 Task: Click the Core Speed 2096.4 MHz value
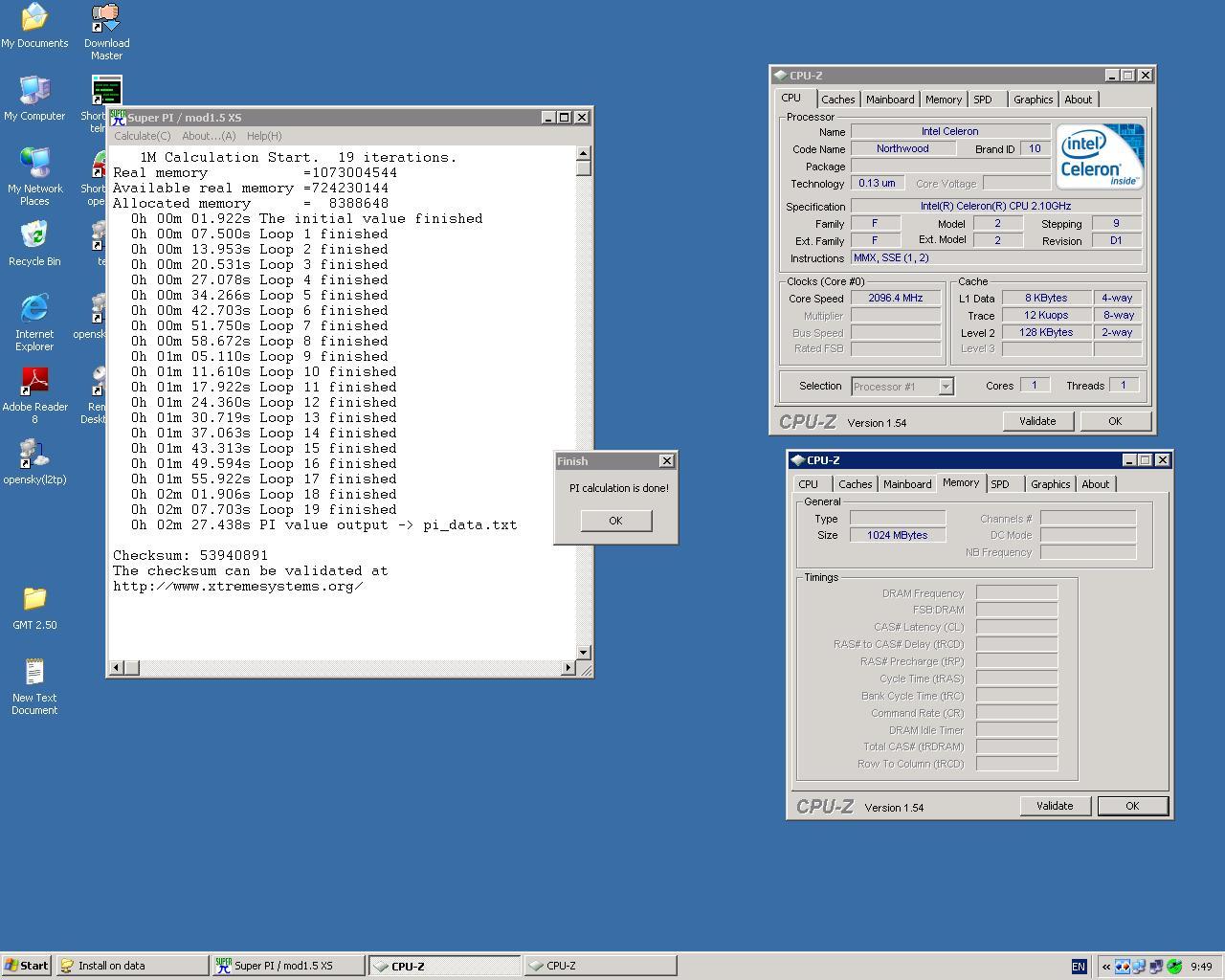coord(896,298)
